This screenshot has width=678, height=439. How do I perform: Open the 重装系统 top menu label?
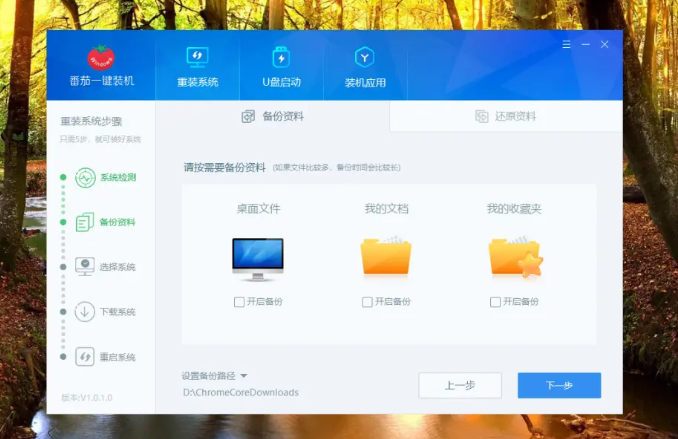[198, 82]
